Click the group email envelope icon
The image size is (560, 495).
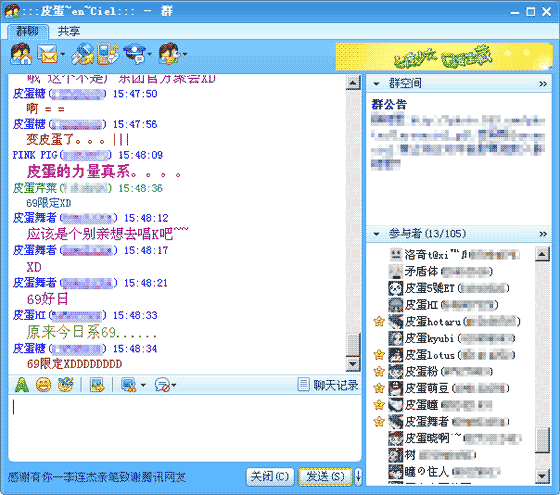point(48,54)
